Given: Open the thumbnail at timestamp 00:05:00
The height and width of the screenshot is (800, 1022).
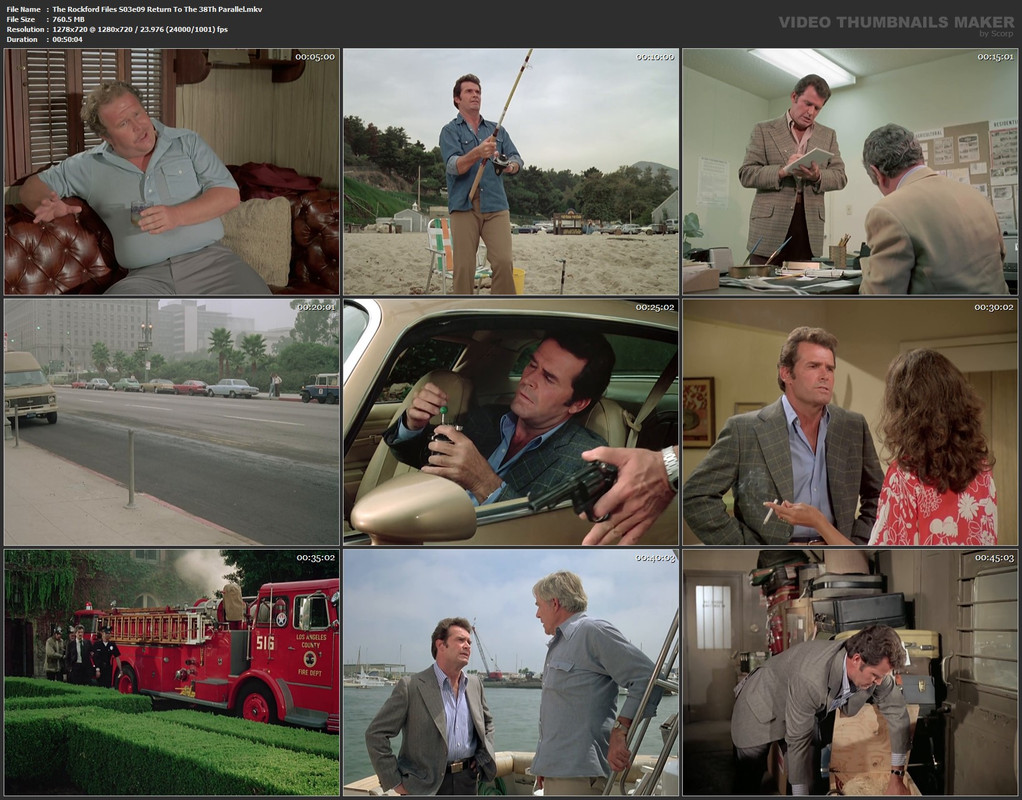Looking at the screenshot, I should coord(171,171).
